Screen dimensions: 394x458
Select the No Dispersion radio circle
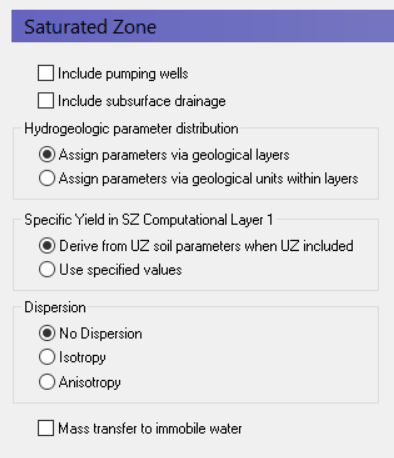(x=47, y=333)
